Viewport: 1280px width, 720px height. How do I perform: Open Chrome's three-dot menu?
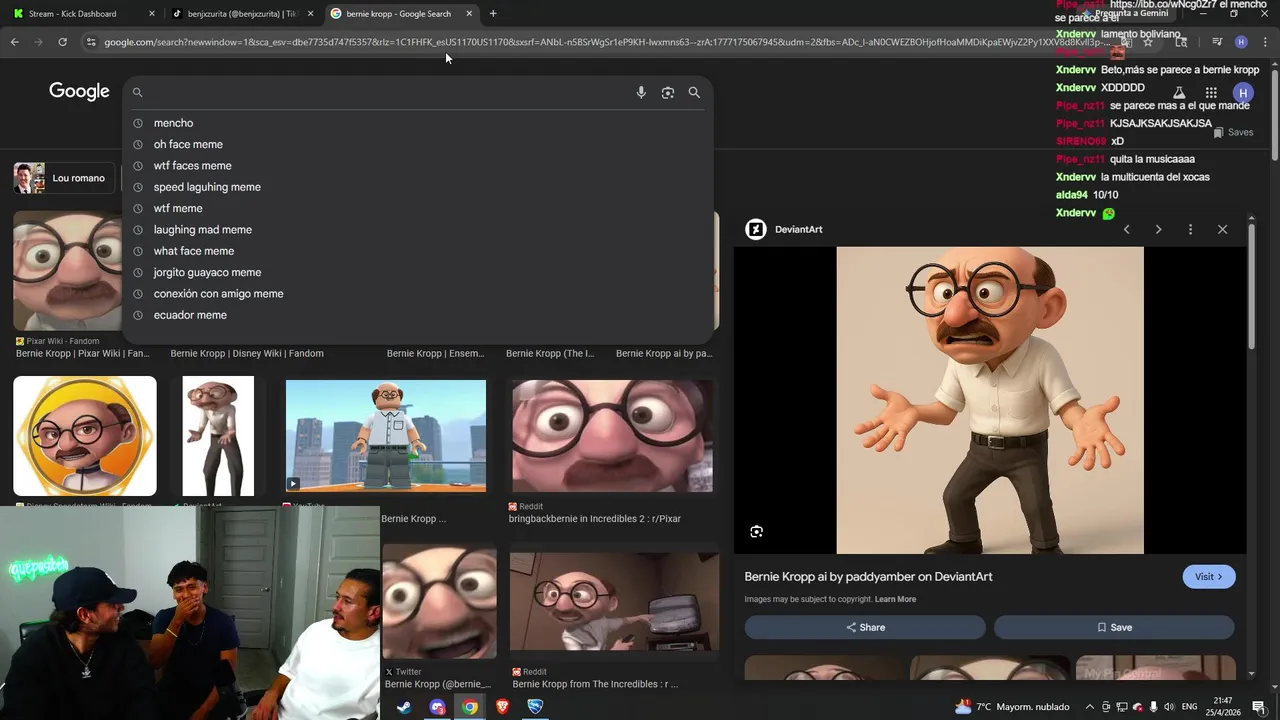coord(1266,42)
